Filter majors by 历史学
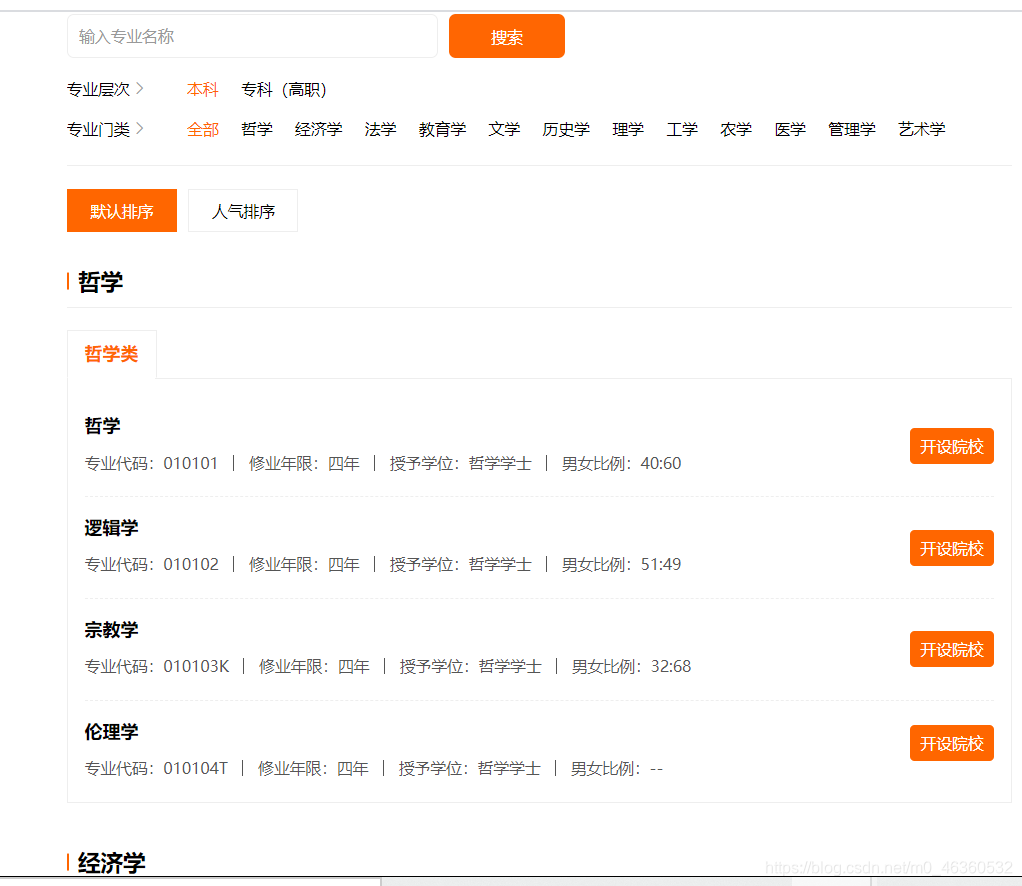 coord(566,129)
